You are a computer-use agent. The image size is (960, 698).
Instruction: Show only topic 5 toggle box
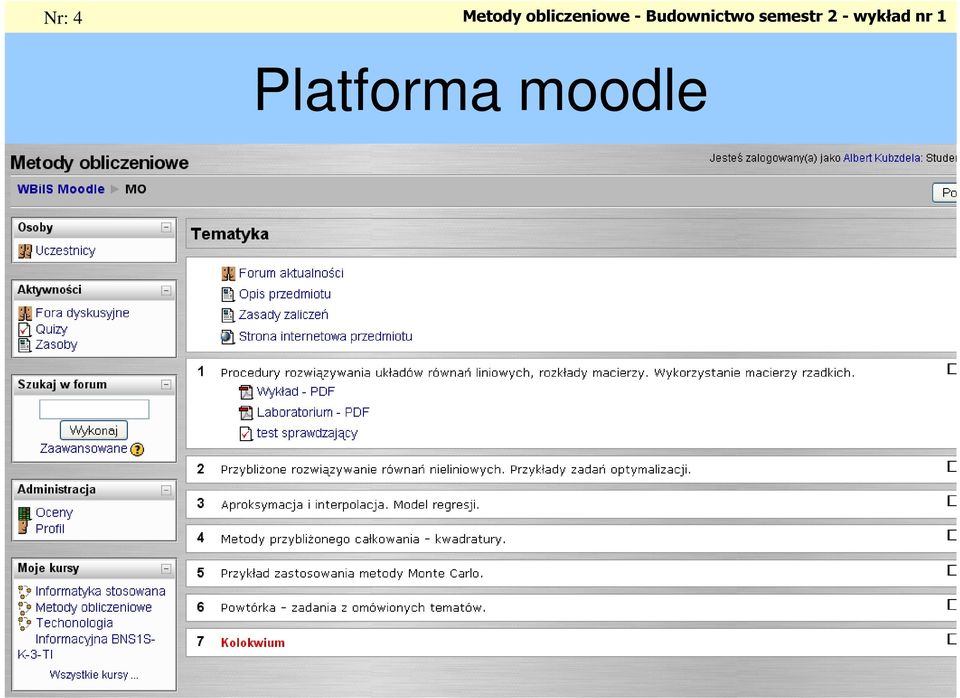pyautogui.click(x=952, y=570)
